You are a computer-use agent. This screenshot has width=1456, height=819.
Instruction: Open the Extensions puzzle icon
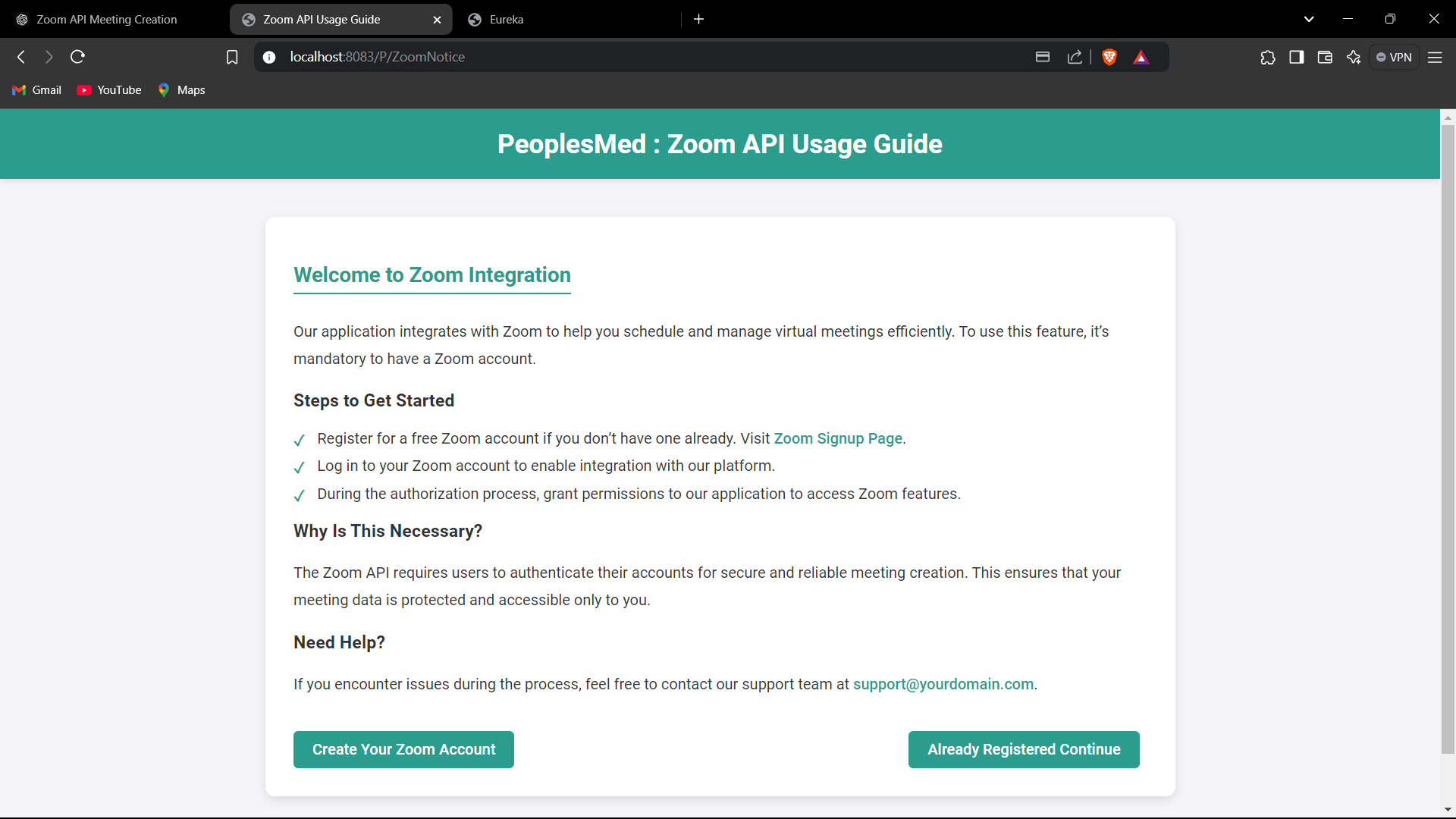click(1268, 57)
